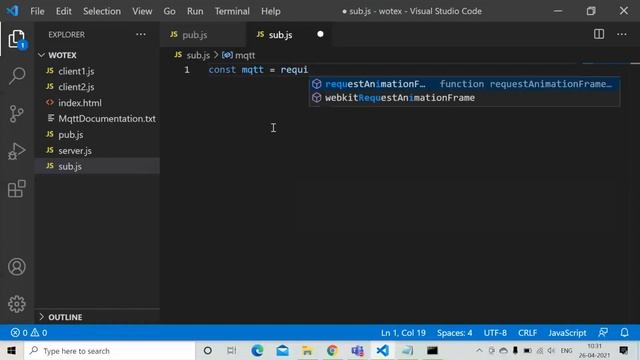640x360 pixels.
Task: Open the Manage gear icon
Action: point(17,304)
